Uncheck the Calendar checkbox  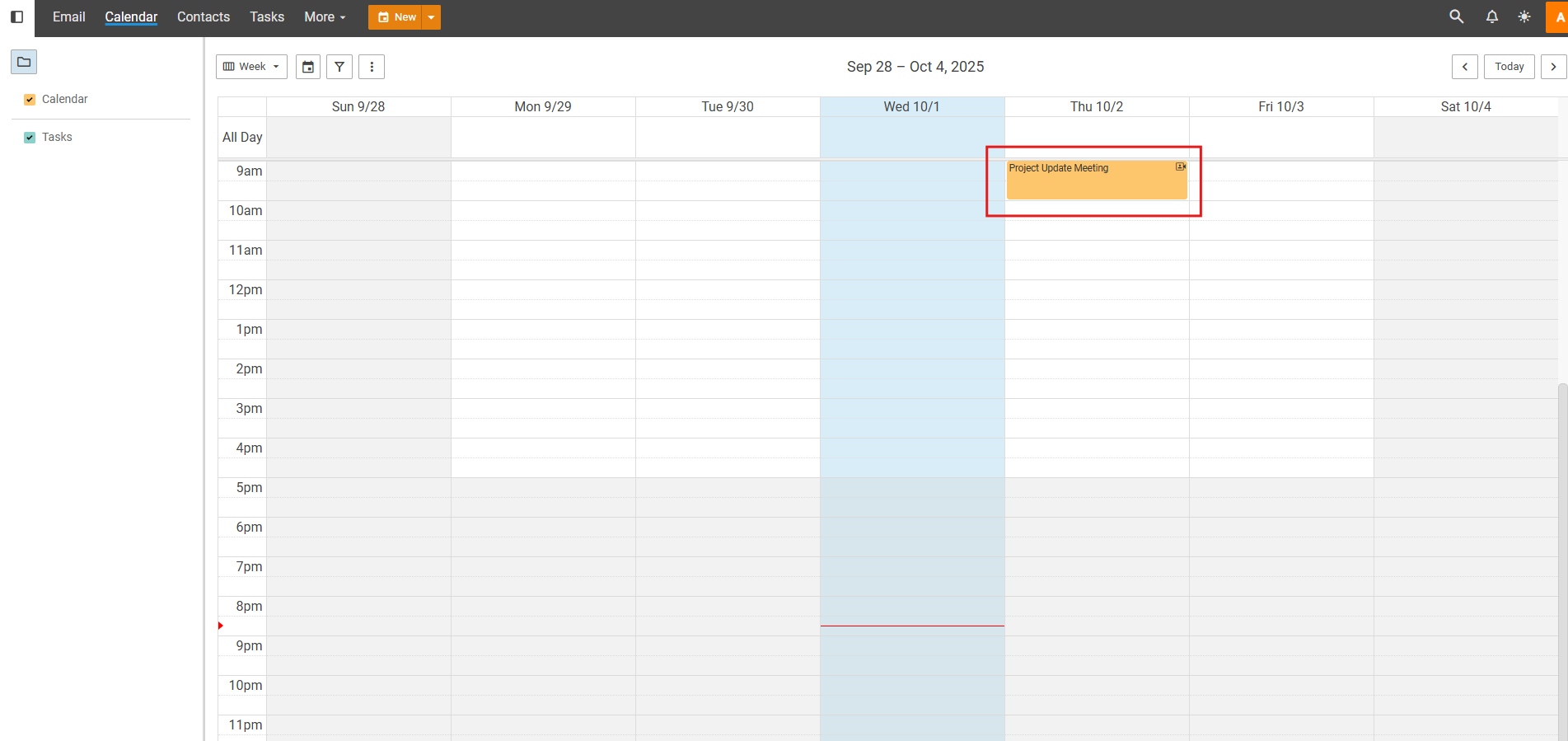tap(30, 100)
